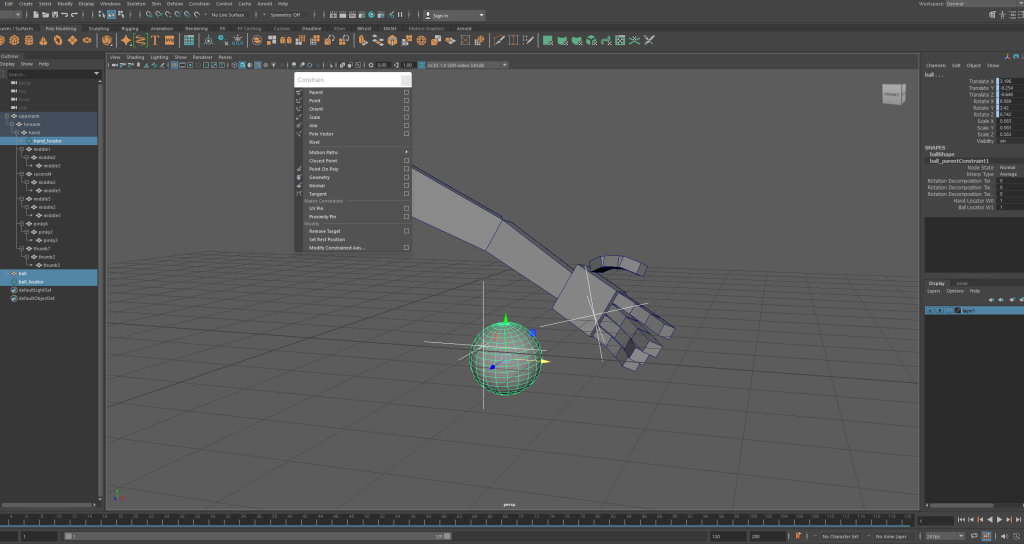The image size is (1024, 544).
Task: Create a polygon torus from the shelf
Action: point(57,40)
